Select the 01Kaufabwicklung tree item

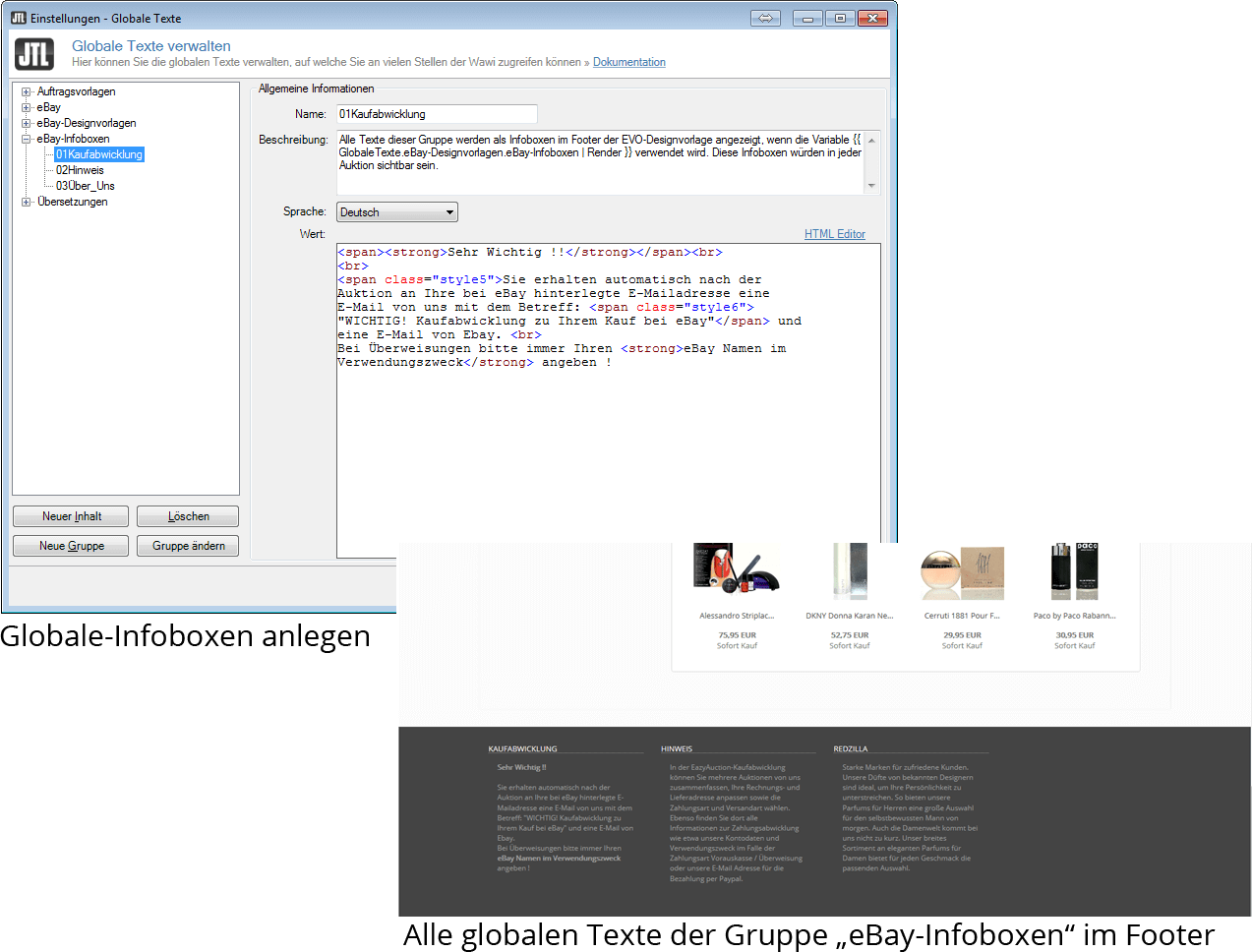[x=99, y=154]
